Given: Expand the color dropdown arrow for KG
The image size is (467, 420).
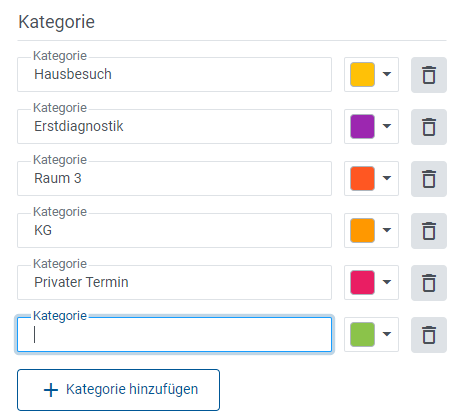Looking at the screenshot, I should (387, 230).
